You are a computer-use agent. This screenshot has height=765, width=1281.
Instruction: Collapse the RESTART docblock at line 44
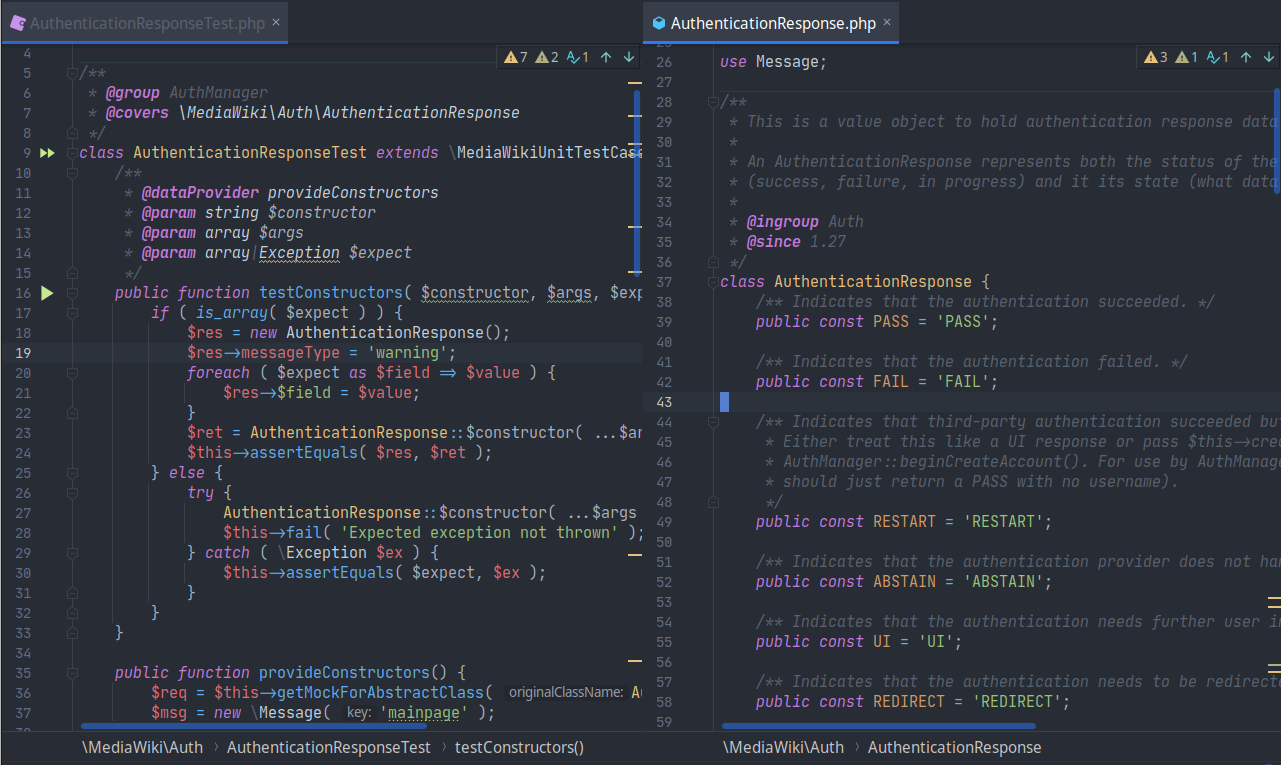point(713,422)
